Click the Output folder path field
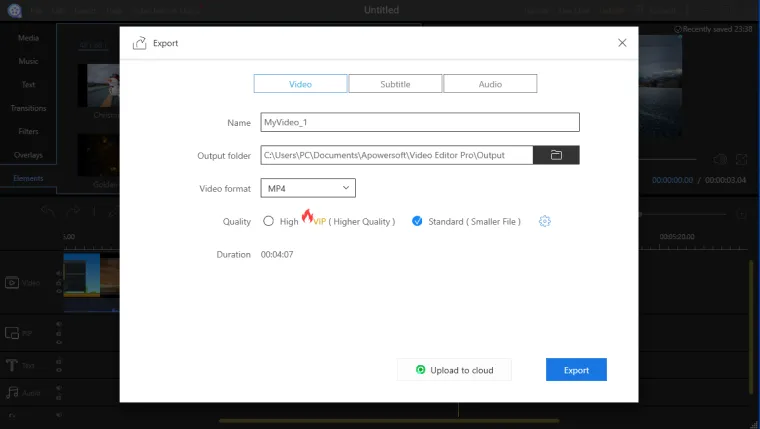760x429 pixels. (396, 155)
